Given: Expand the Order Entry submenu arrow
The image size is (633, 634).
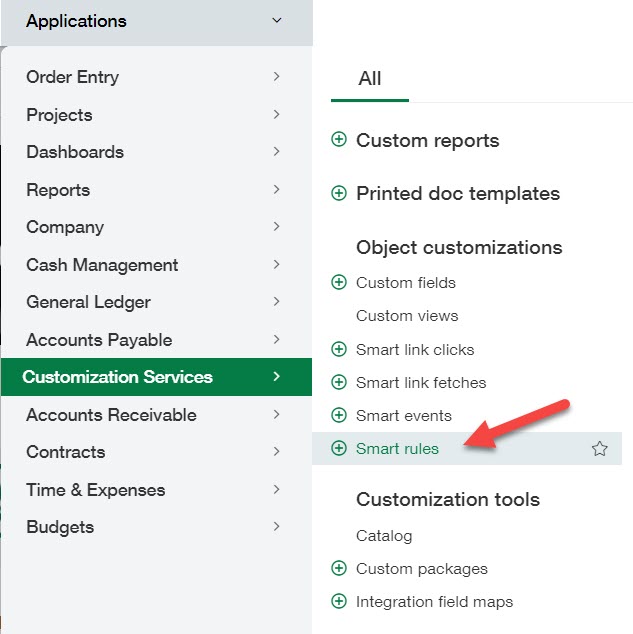Looking at the screenshot, I should [276, 76].
